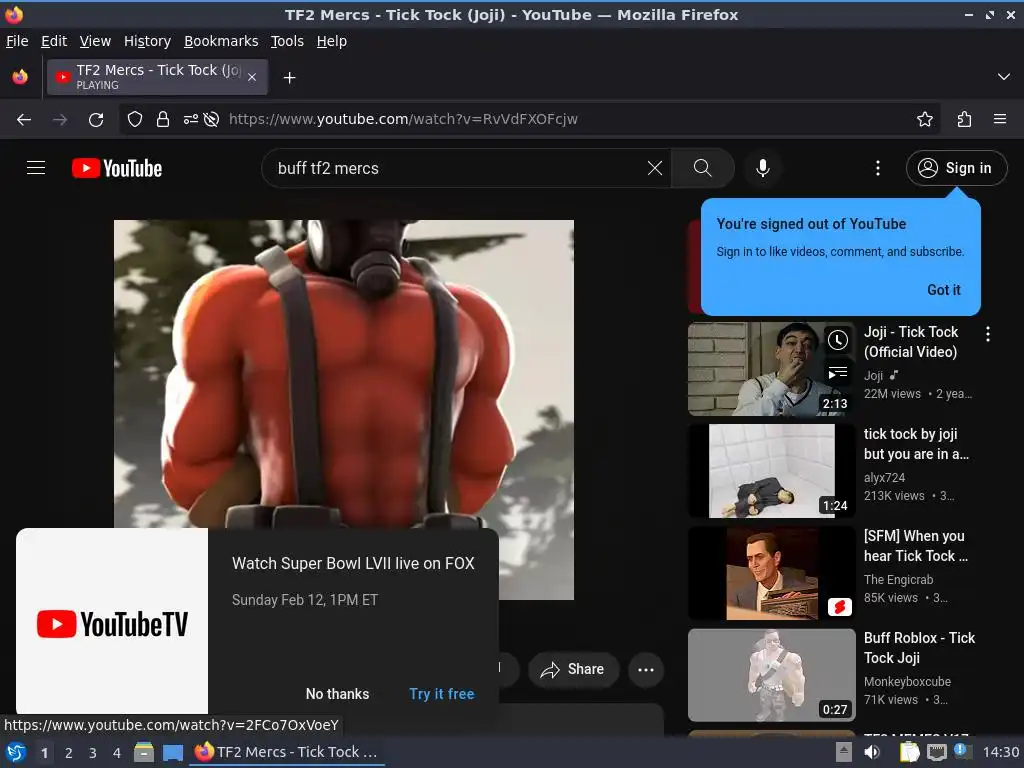
Task: Click the YouTube logo
Action: click(x=117, y=168)
